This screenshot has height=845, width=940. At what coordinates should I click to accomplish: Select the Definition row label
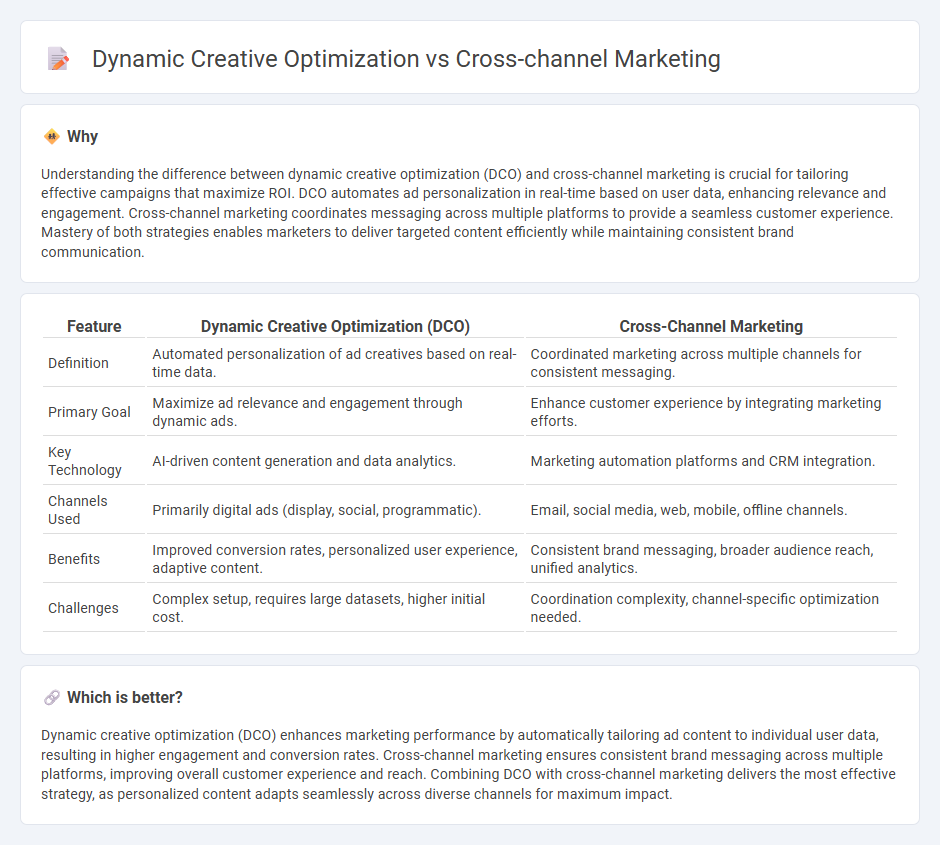79,363
